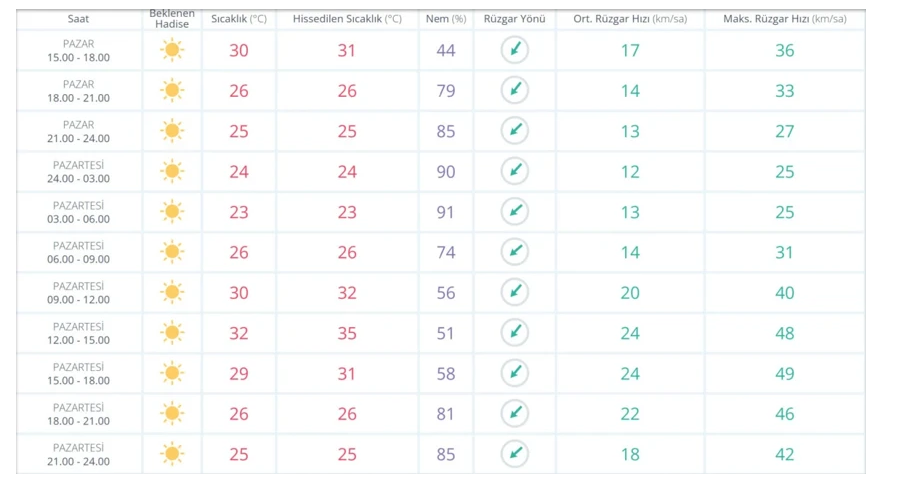Click humidity value 91 for Pazartesi 03.00
The width and height of the screenshot is (919, 493).
pyautogui.click(x=445, y=212)
